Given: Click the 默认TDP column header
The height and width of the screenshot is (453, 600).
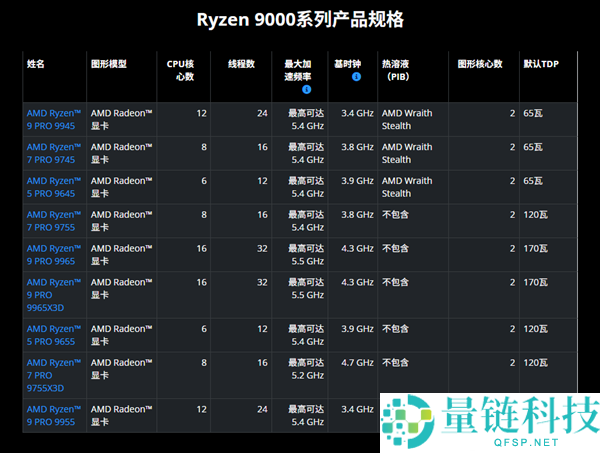Looking at the screenshot, I should 541,64.
